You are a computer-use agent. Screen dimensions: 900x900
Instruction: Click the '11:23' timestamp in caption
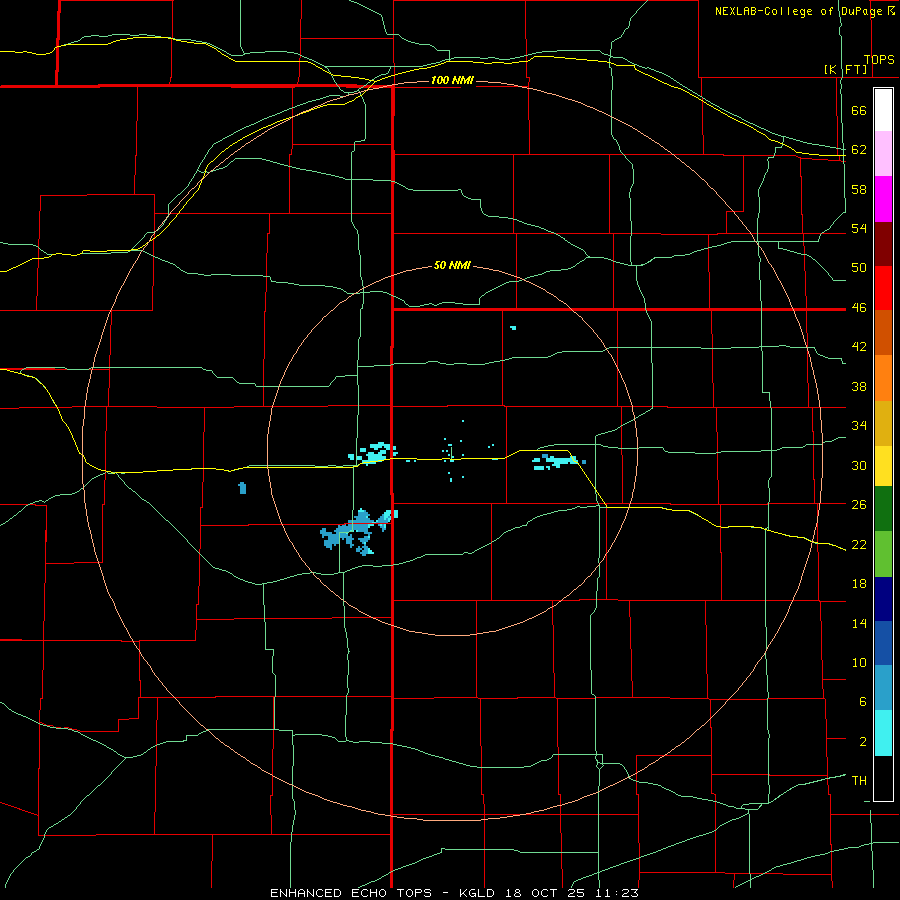click(x=618, y=893)
